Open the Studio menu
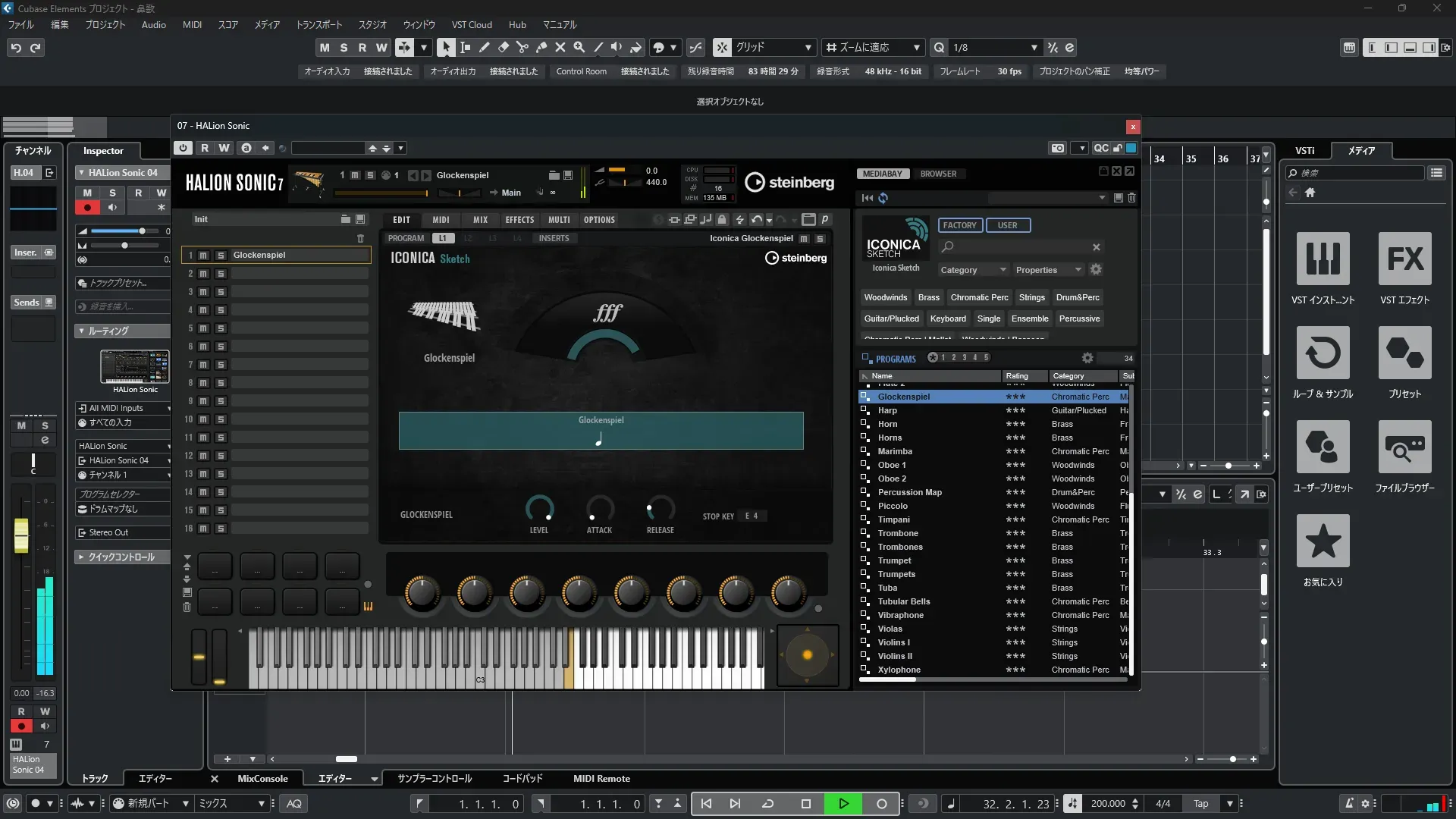 coord(372,24)
